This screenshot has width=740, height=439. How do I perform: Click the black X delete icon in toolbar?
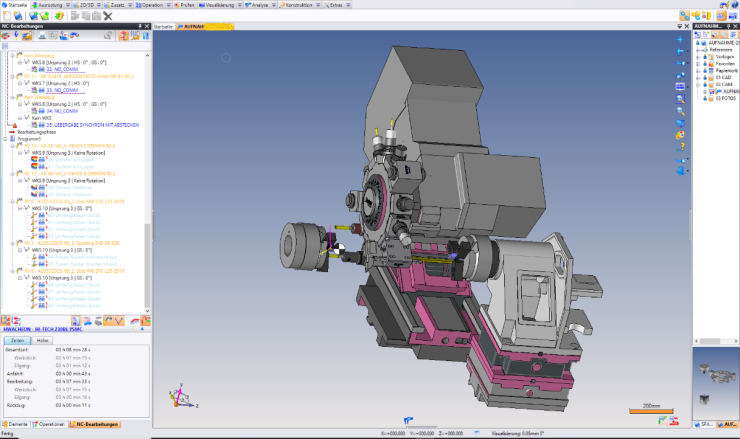108,16
